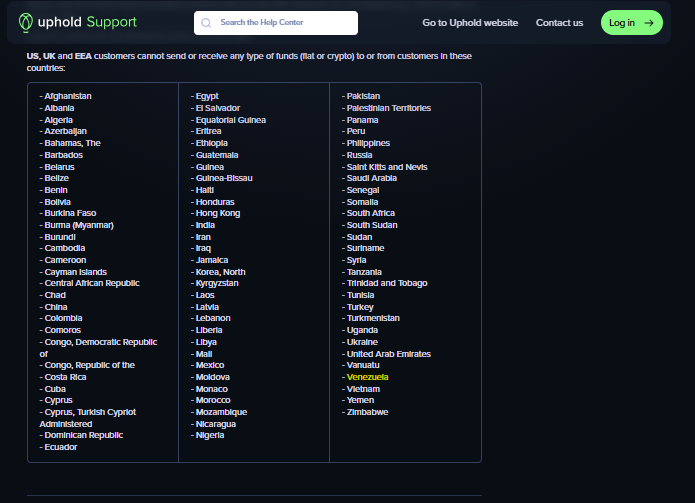The width and height of the screenshot is (695, 503).
Task: Click the Algeria entry
Action: pos(59,120)
